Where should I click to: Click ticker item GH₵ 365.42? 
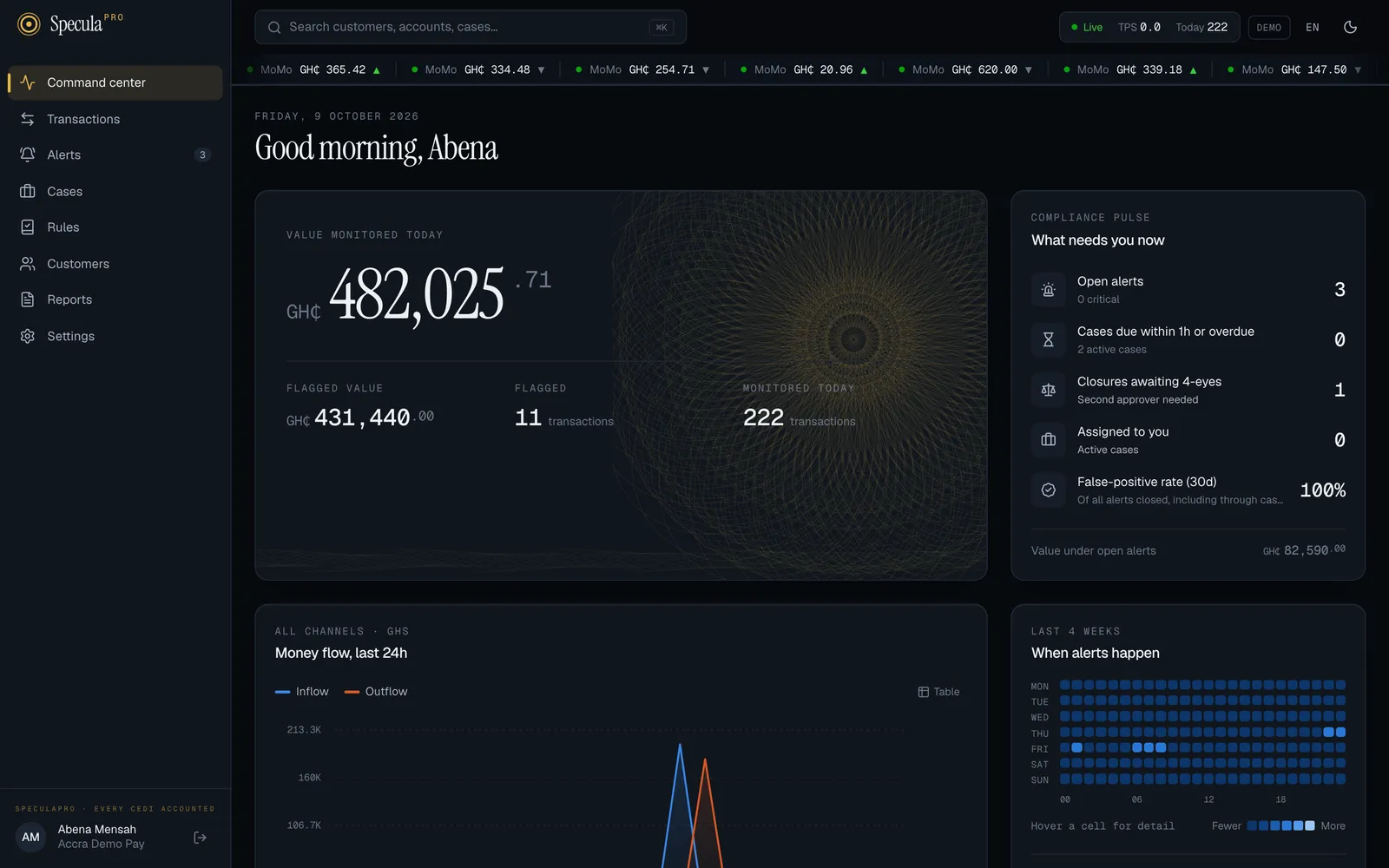(x=313, y=69)
